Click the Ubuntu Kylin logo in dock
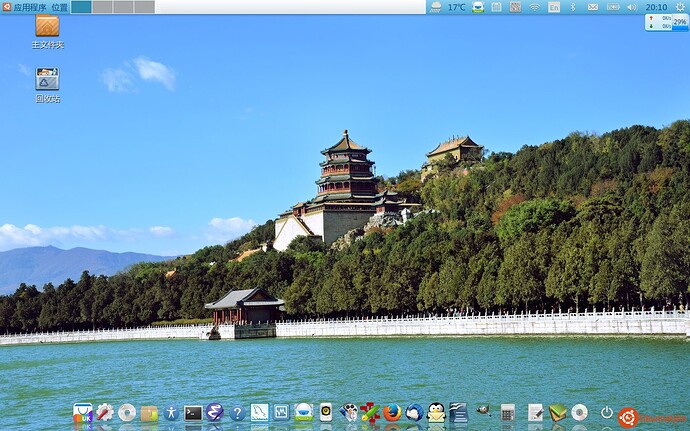The image size is (690, 431). 628,417
